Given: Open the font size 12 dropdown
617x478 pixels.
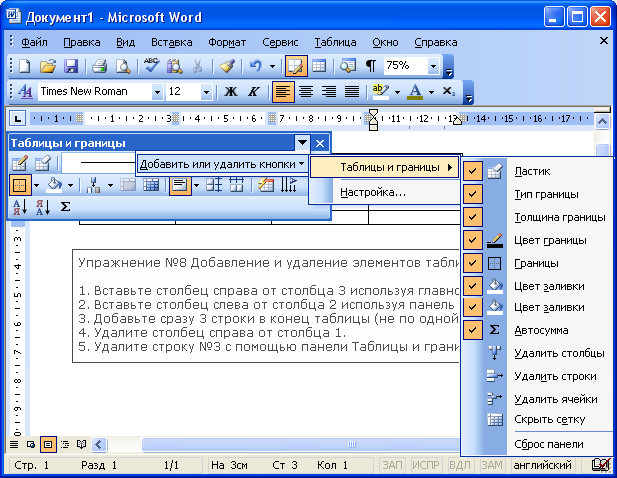Looking at the screenshot, I should [x=206, y=92].
